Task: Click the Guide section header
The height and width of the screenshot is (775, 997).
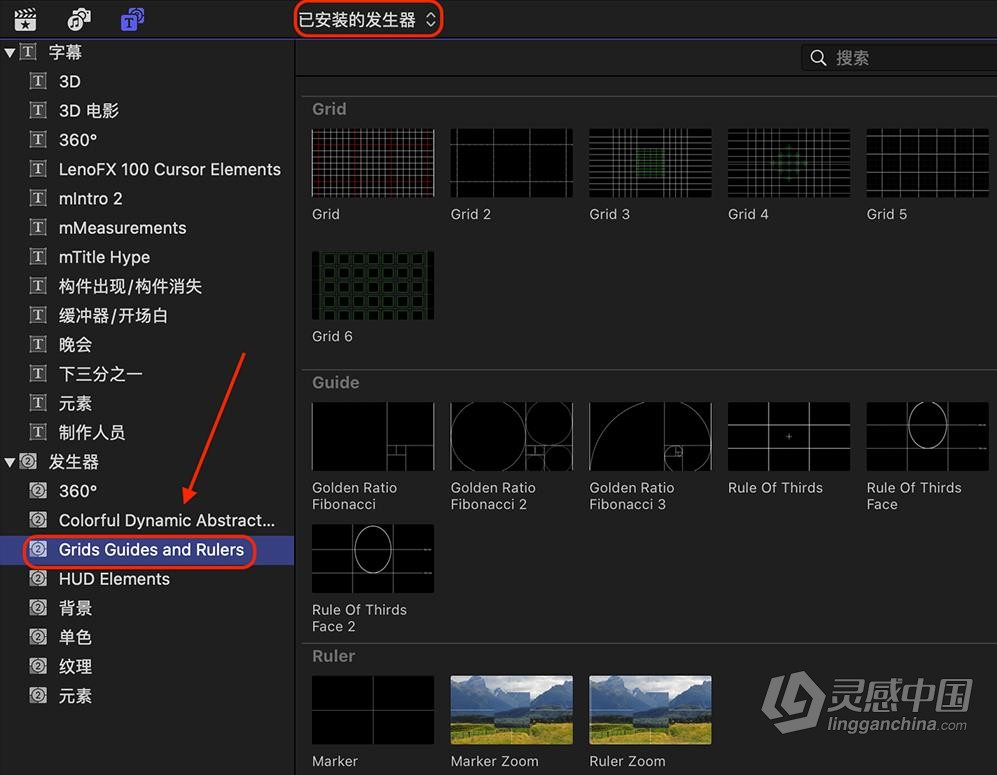Action: pos(336,382)
